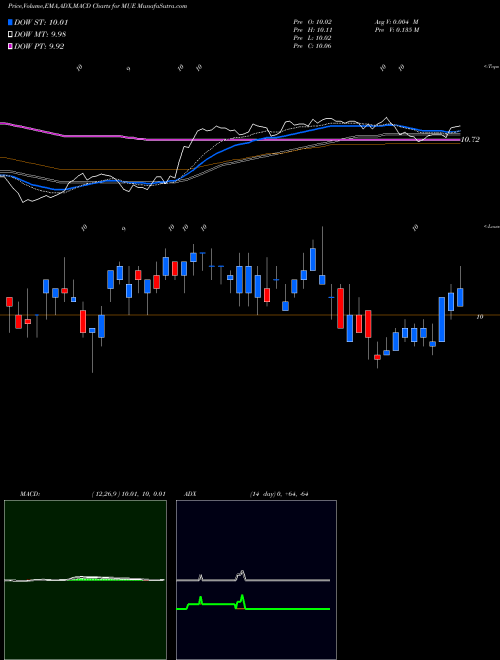Click the '<Tops' marker label
This screenshot has width=500, height=660.
pos(492,67)
